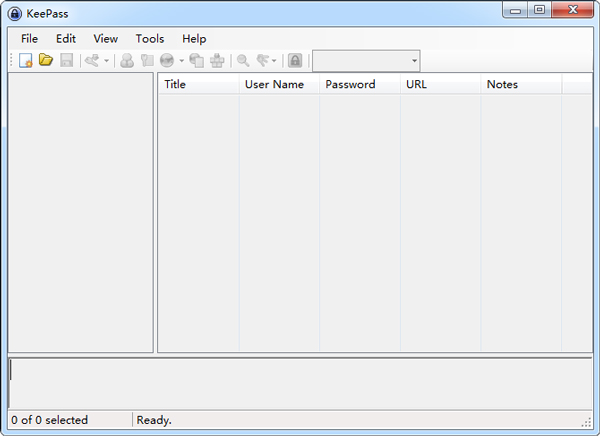The height and width of the screenshot is (436, 600).
Task: Click the Save database floppy icon
Action: point(66,61)
